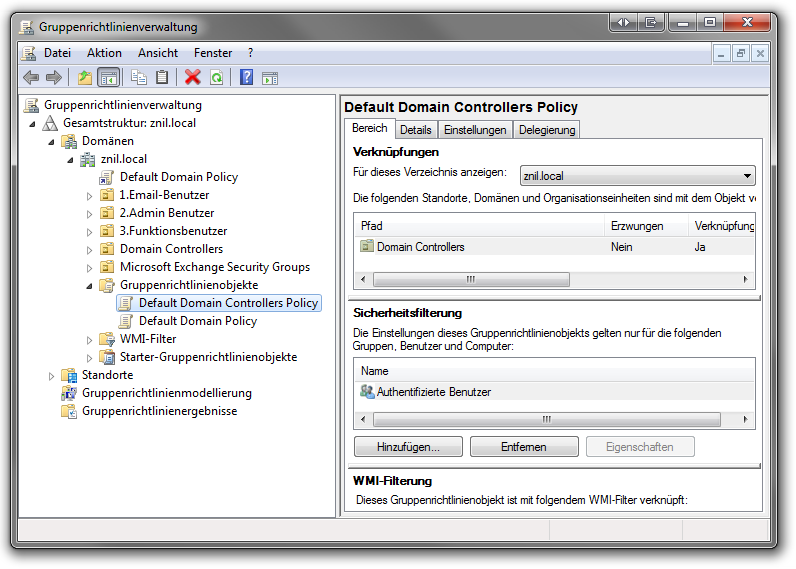The image size is (796, 569).
Task: Click the copy toolbar icon
Action: [x=139, y=78]
